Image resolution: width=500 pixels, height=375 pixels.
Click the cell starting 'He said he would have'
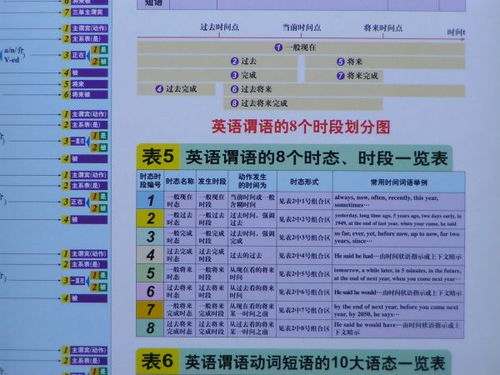[x=399, y=328]
